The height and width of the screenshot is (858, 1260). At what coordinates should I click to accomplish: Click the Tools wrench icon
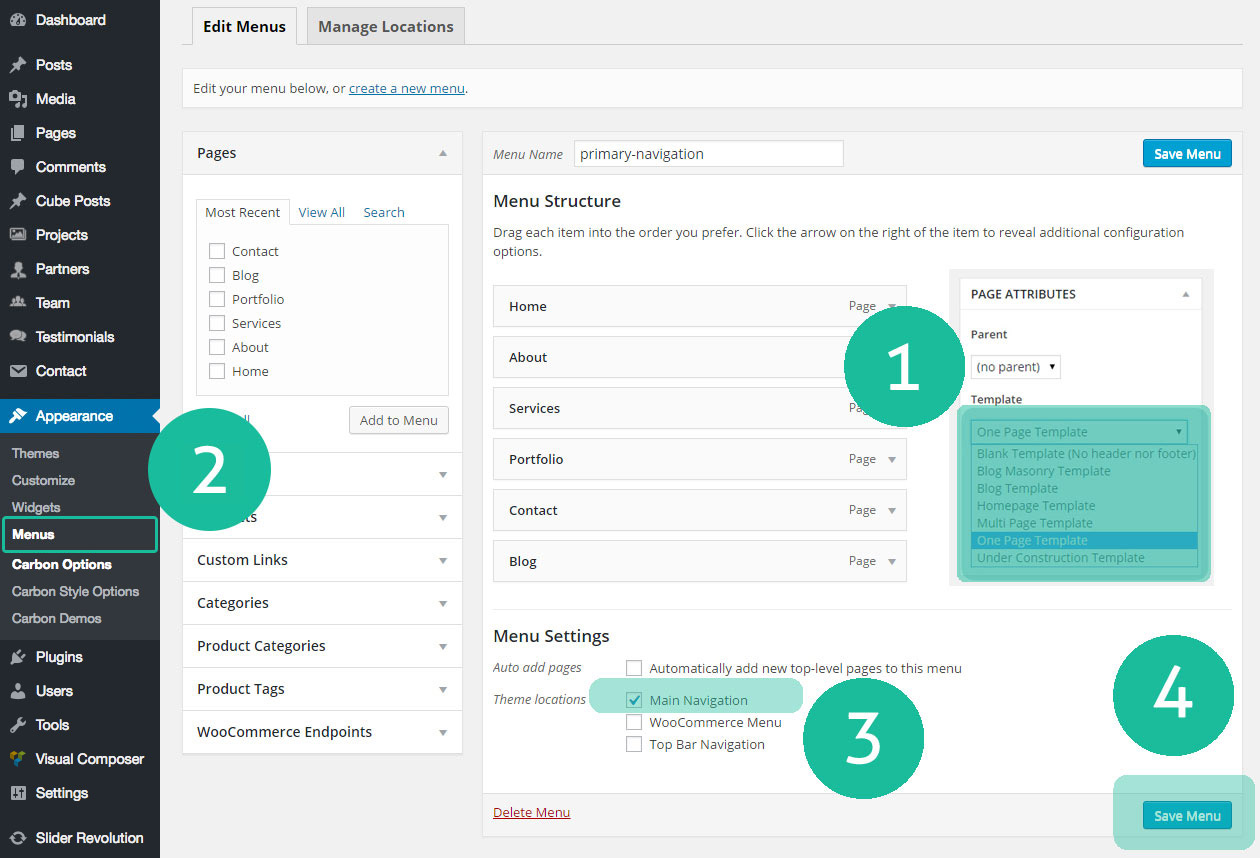tap(17, 725)
